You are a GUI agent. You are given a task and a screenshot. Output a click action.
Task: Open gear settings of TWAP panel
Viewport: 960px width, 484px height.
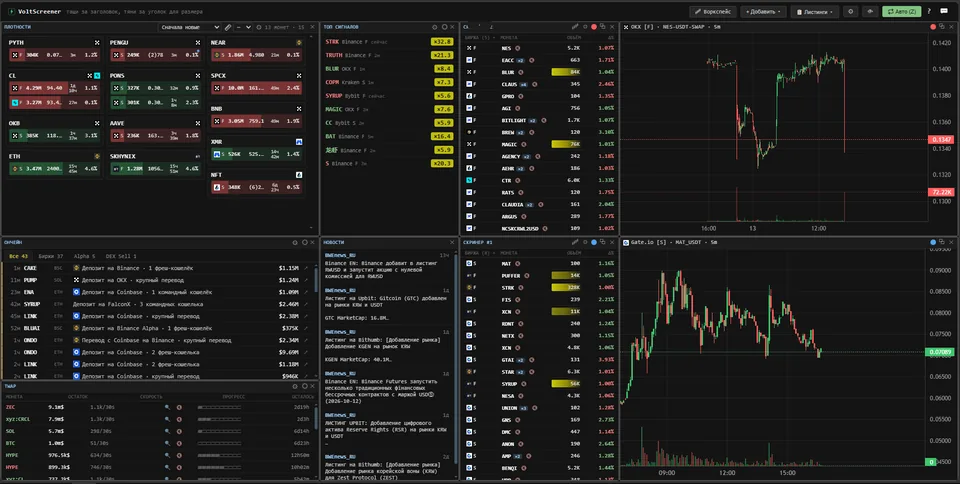(x=294, y=387)
